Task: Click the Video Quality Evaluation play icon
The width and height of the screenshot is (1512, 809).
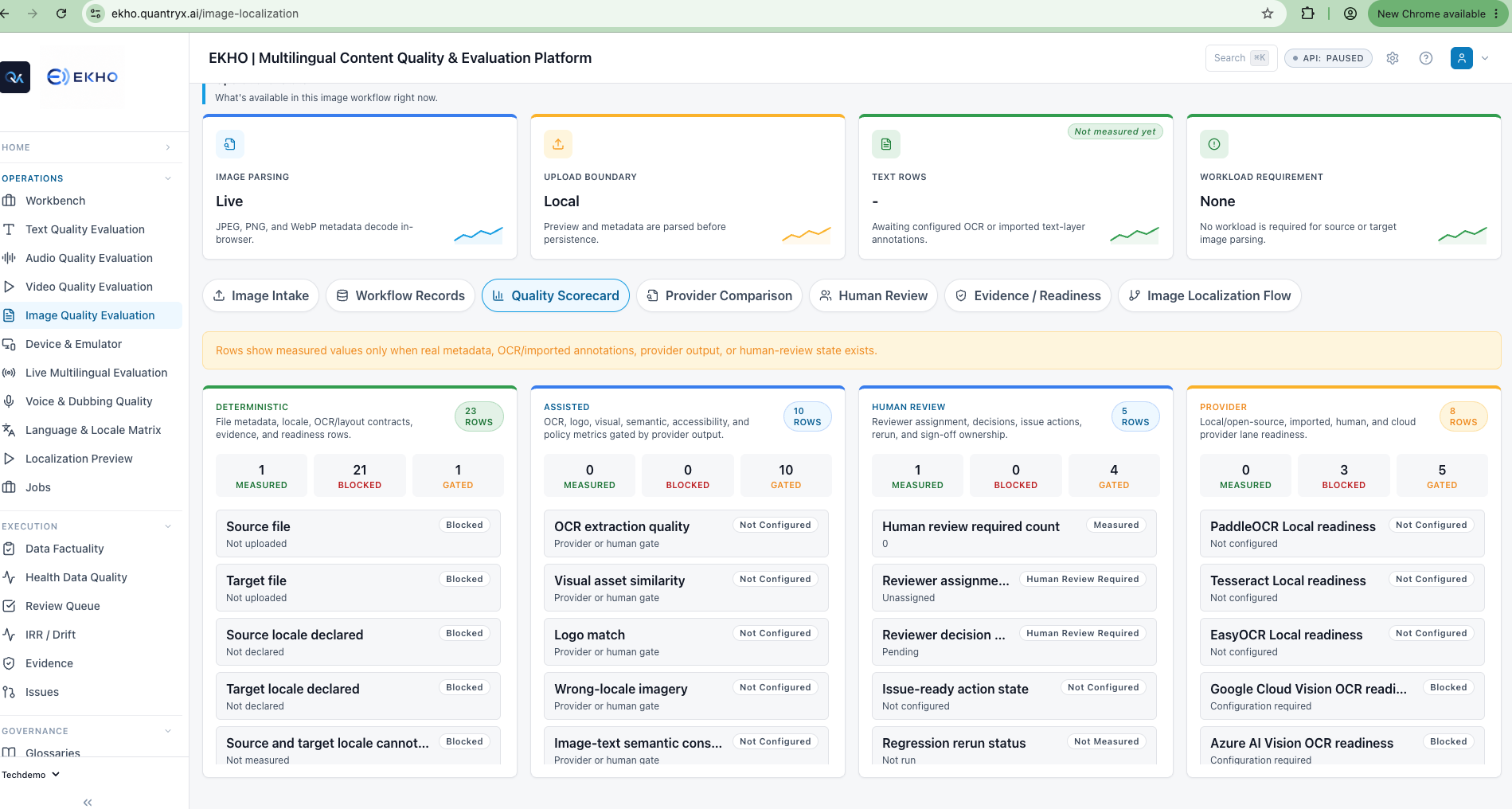Action: click(9, 287)
